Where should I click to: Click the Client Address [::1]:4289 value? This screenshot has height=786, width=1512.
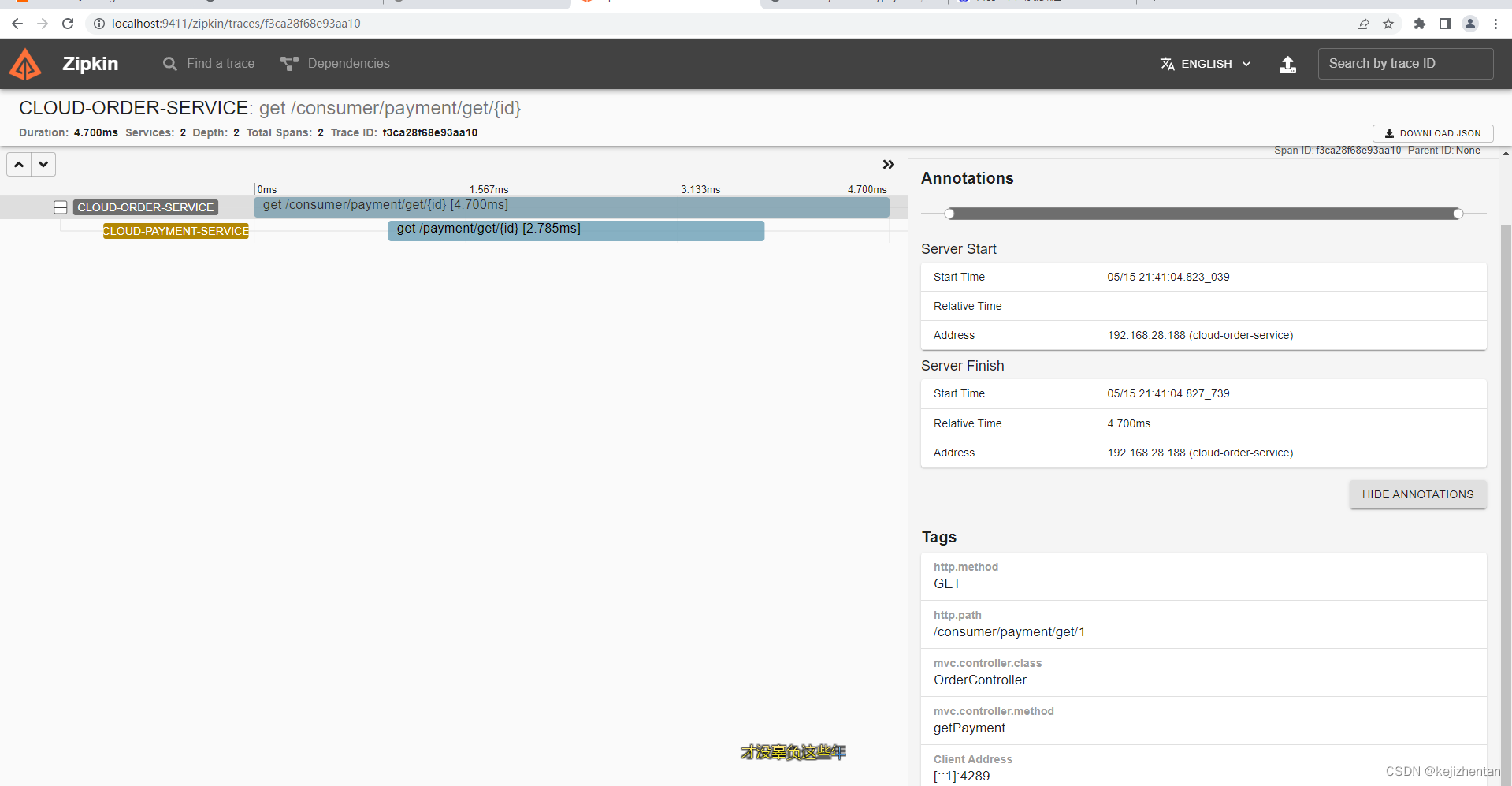(x=961, y=776)
